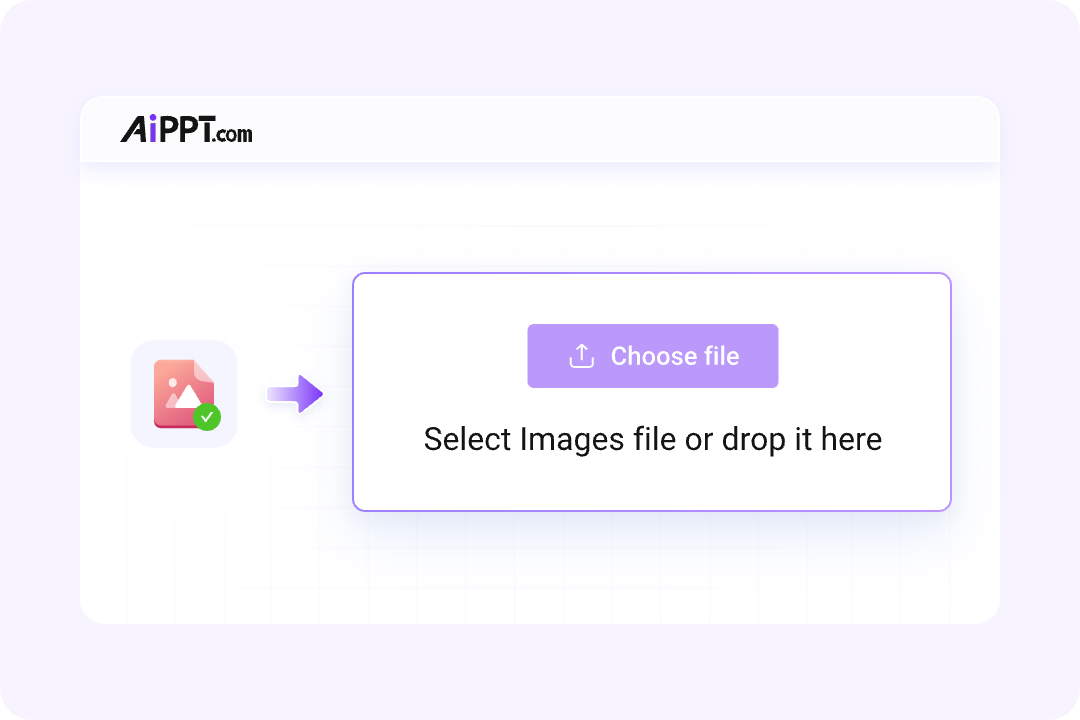Image resolution: width=1080 pixels, height=720 pixels.
Task: Click inside the purple-bordered upload drop zone
Action: (x=652, y=480)
